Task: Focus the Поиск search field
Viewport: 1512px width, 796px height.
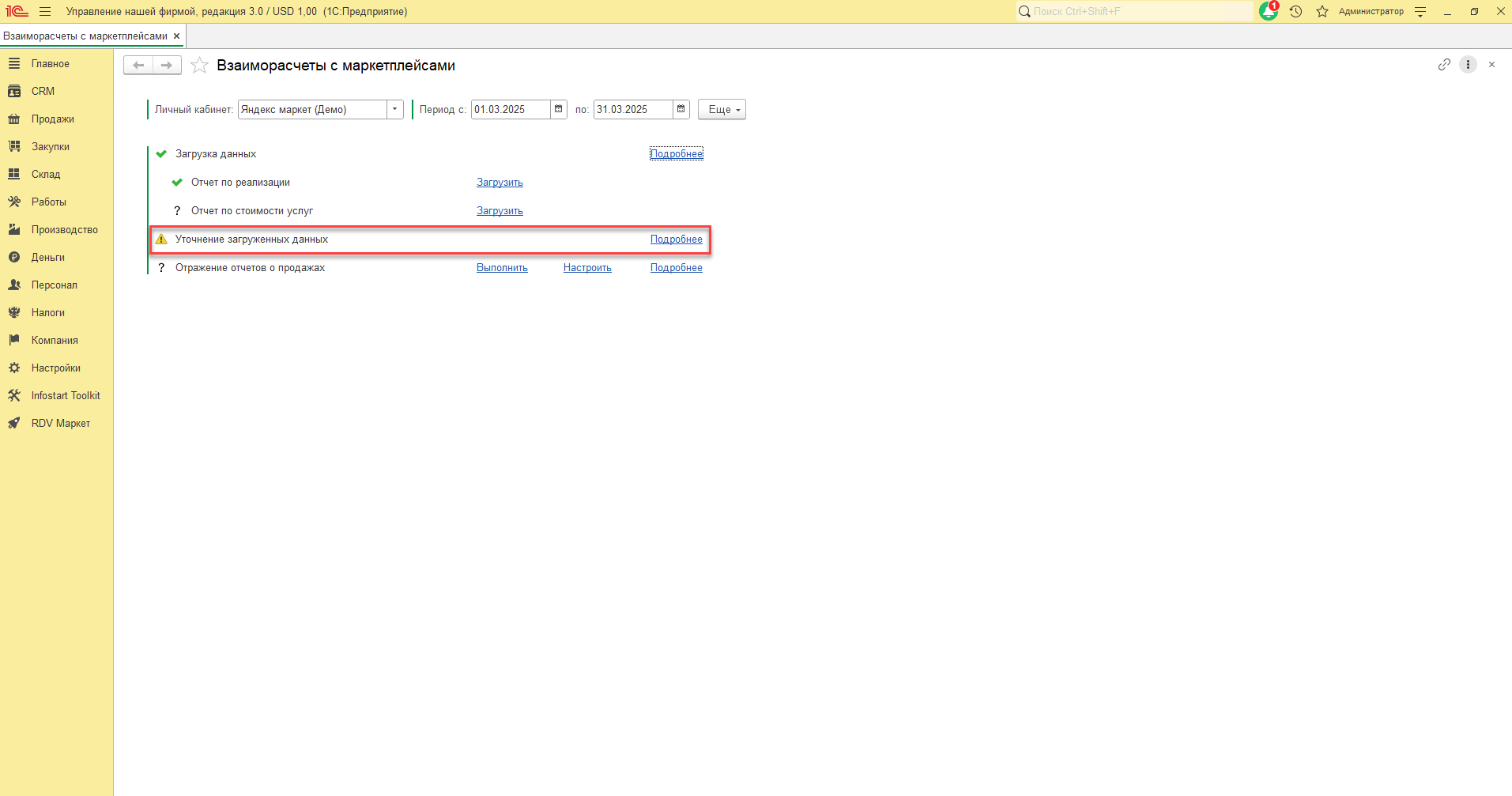Action: tap(1135, 11)
